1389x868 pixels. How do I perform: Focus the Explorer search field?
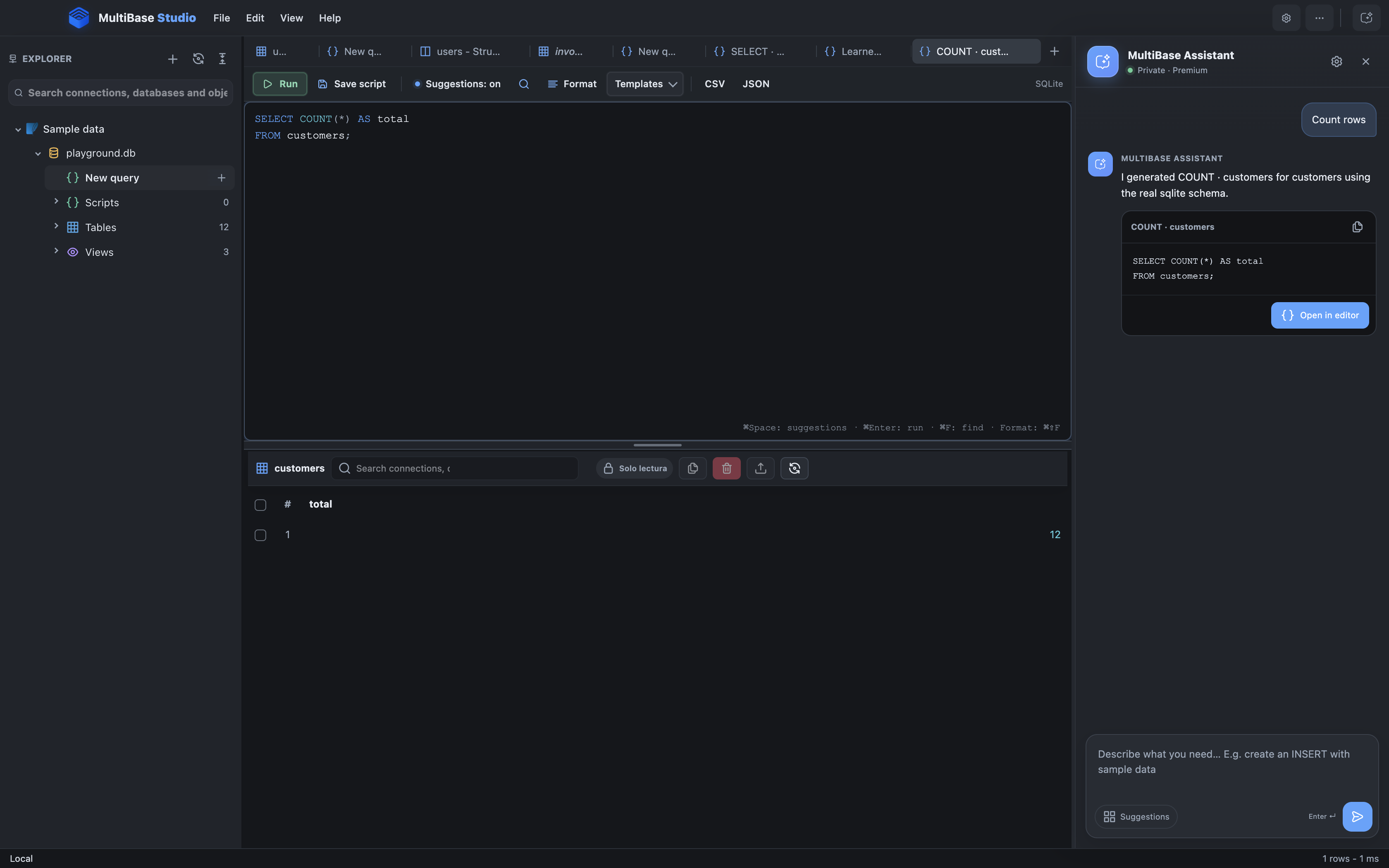(121, 93)
